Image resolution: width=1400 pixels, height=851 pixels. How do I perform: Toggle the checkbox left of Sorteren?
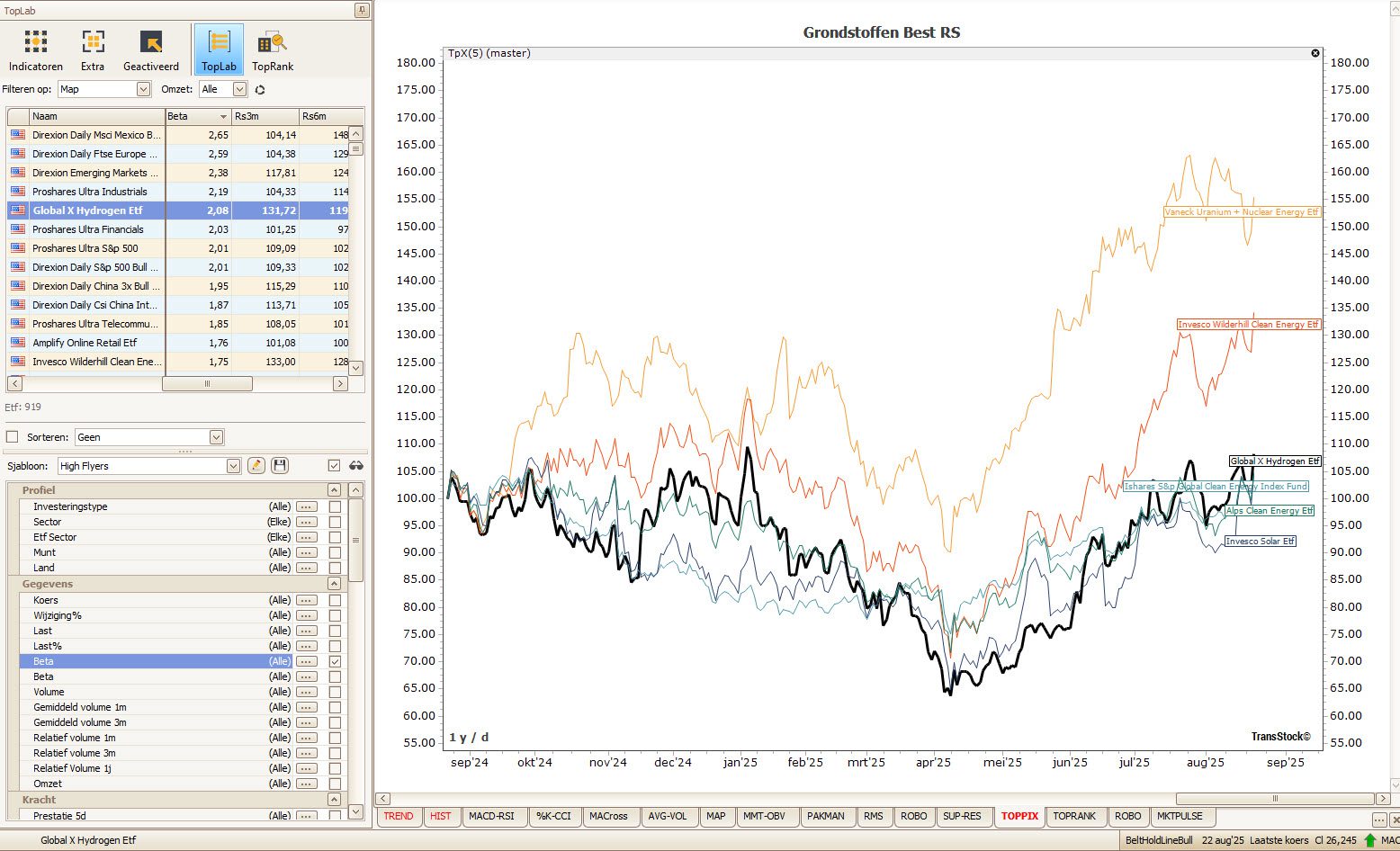click(x=12, y=436)
